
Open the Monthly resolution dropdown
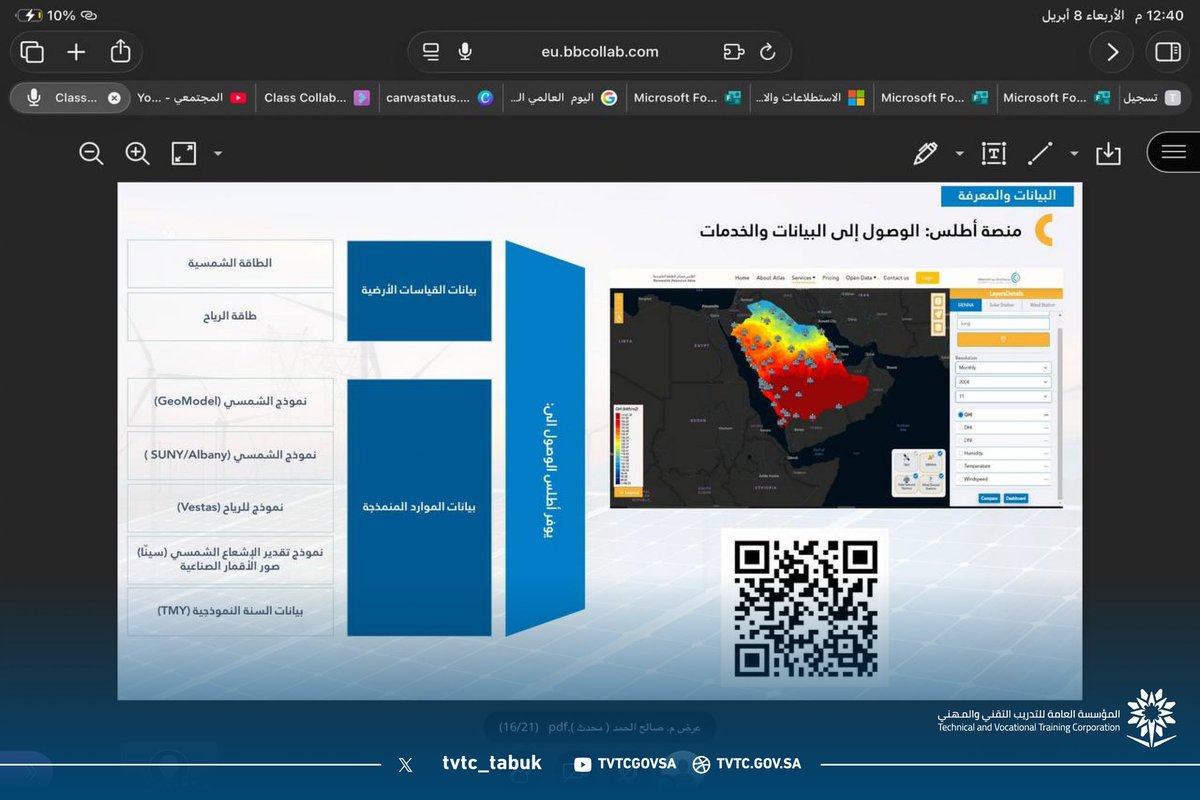[1003, 367]
